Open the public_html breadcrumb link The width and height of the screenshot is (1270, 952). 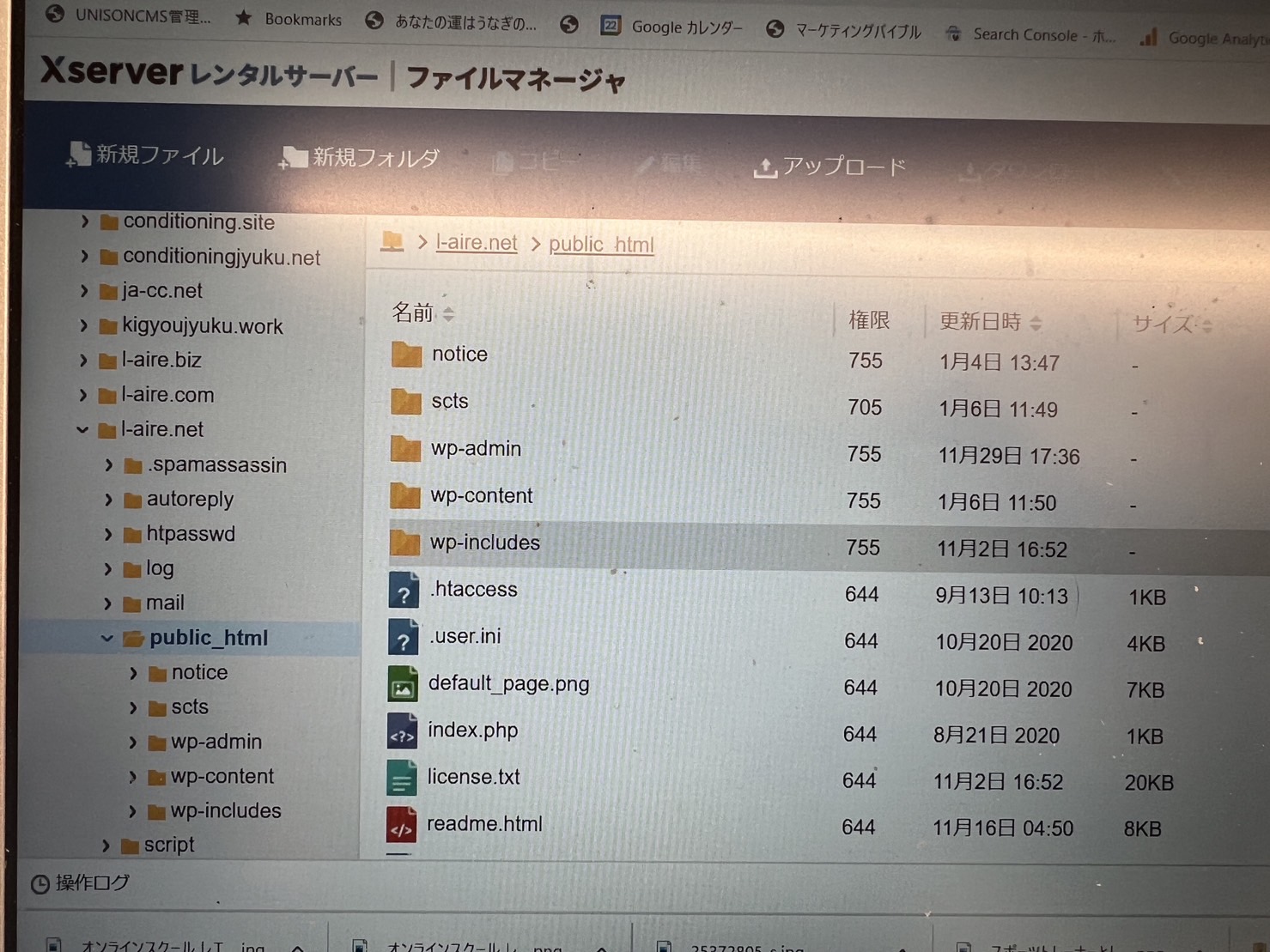[601, 245]
